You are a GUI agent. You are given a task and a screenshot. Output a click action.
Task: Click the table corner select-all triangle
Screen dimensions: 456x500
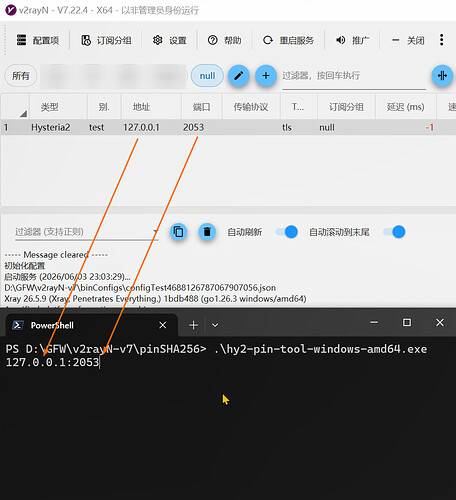(x=23, y=114)
